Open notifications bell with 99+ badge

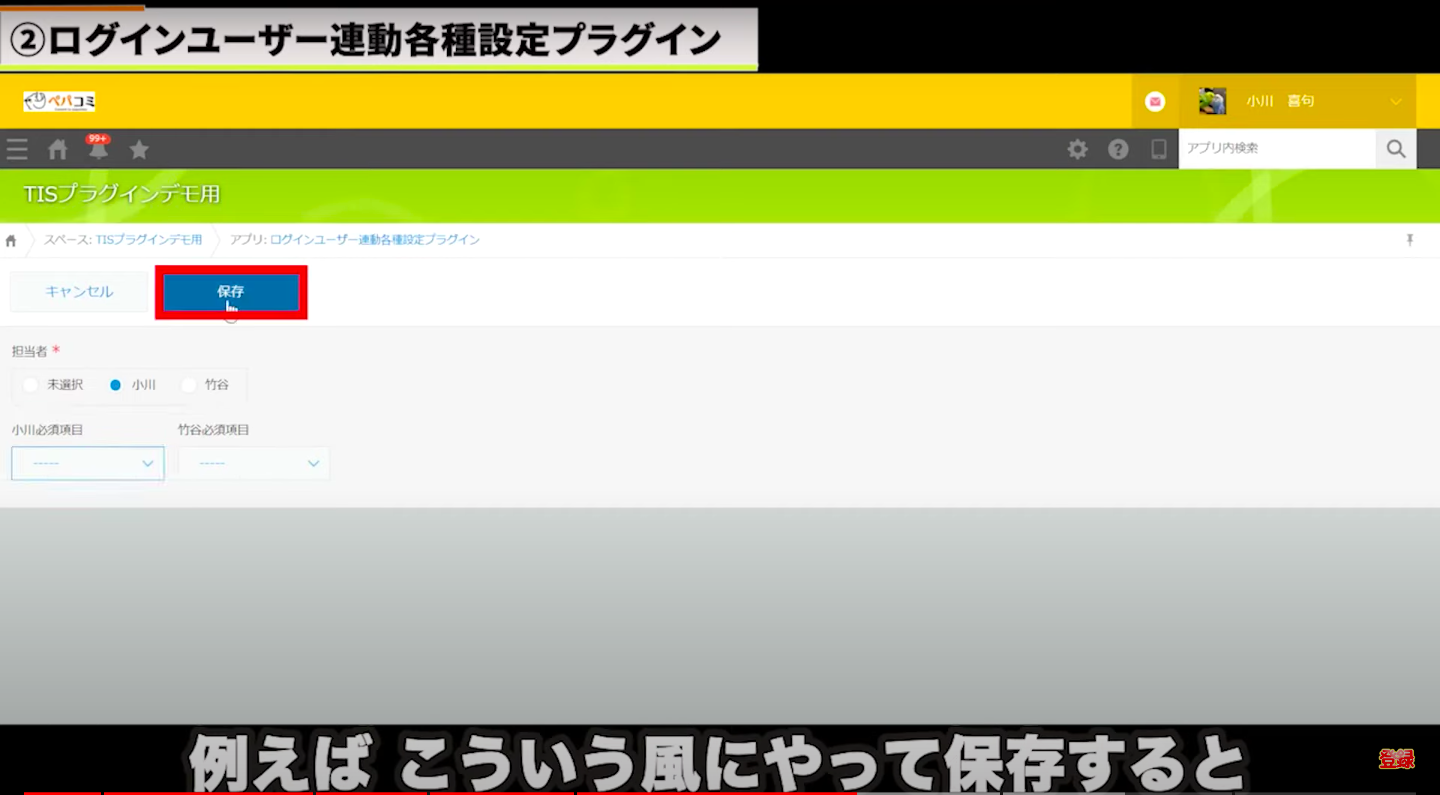(98, 150)
